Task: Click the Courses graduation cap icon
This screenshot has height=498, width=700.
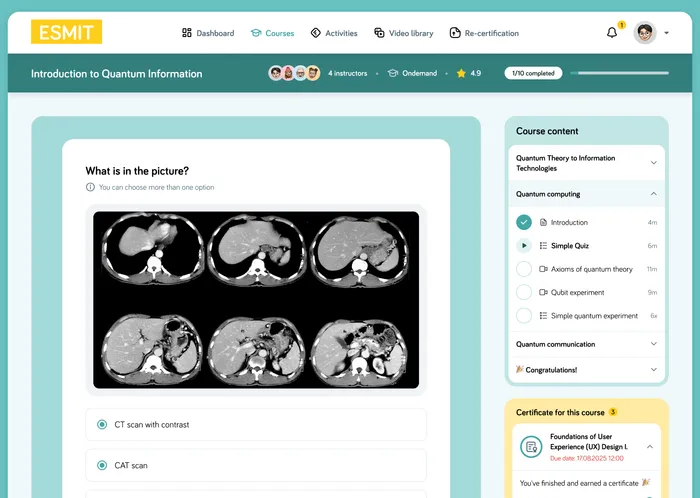Action: [256, 33]
